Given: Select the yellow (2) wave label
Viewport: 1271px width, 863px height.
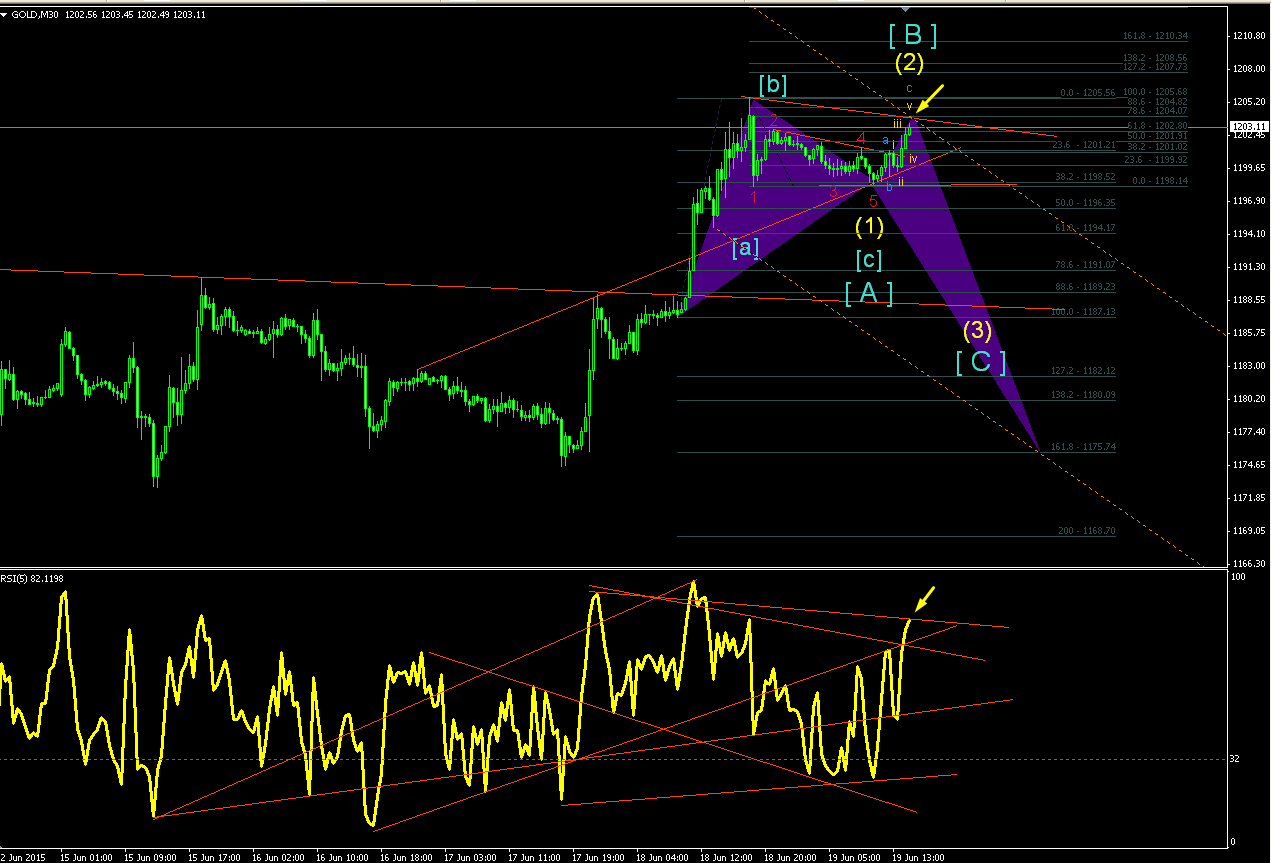Looking at the screenshot, I should click(909, 63).
